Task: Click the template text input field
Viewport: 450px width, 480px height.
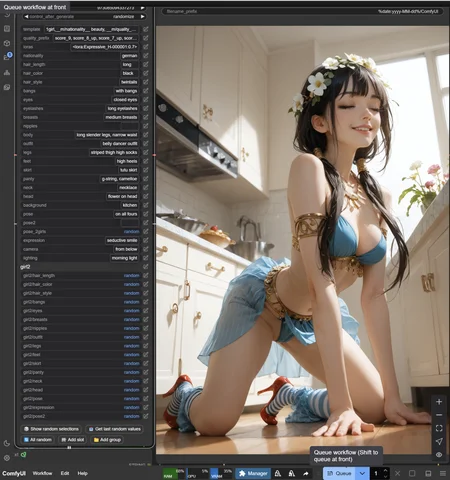Action: point(92,29)
